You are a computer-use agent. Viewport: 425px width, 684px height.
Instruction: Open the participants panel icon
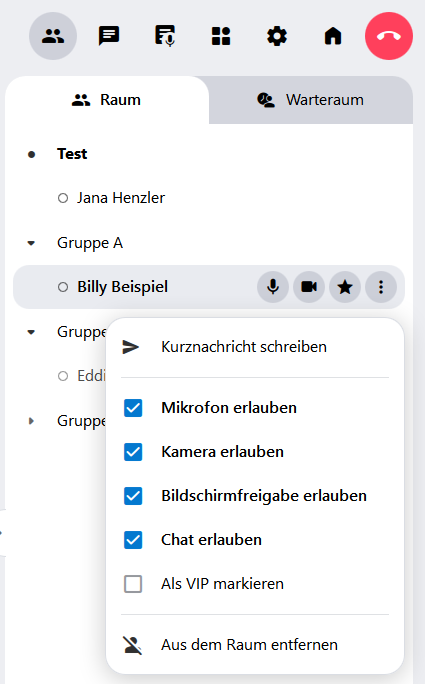tap(53, 36)
